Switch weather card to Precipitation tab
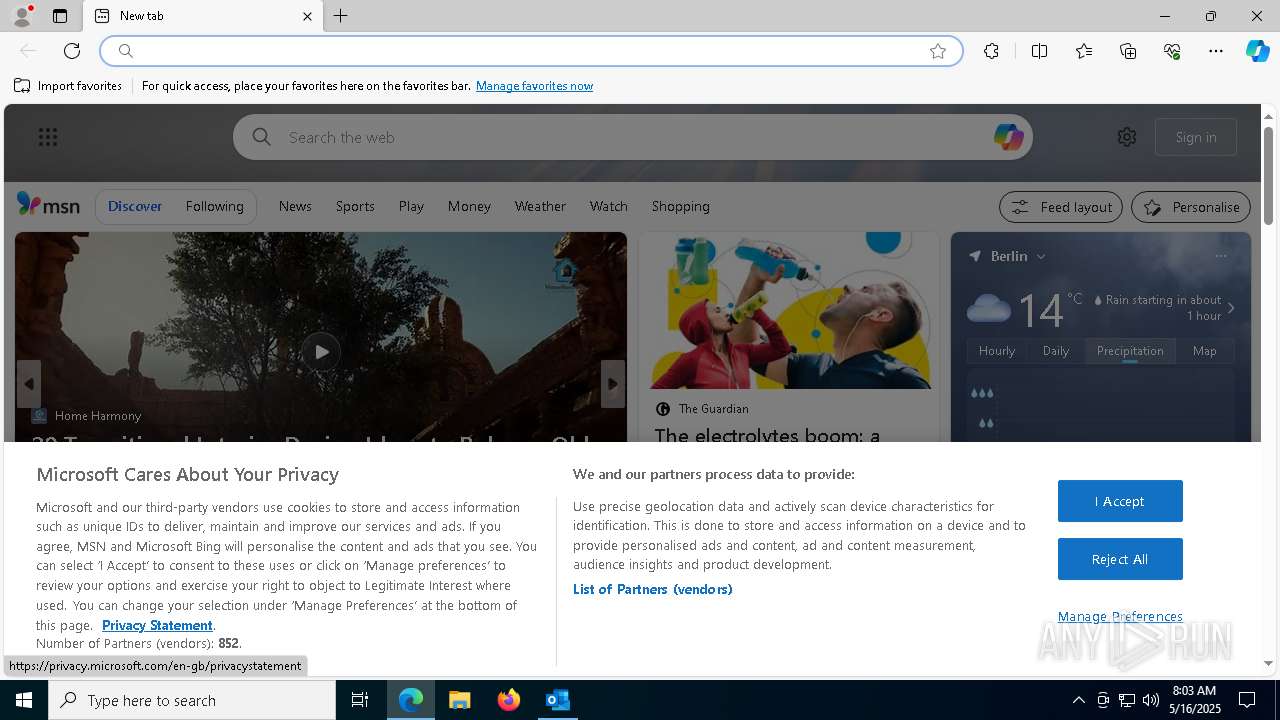The width and height of the screenshot is (1280, 720). coord(1130,351)
